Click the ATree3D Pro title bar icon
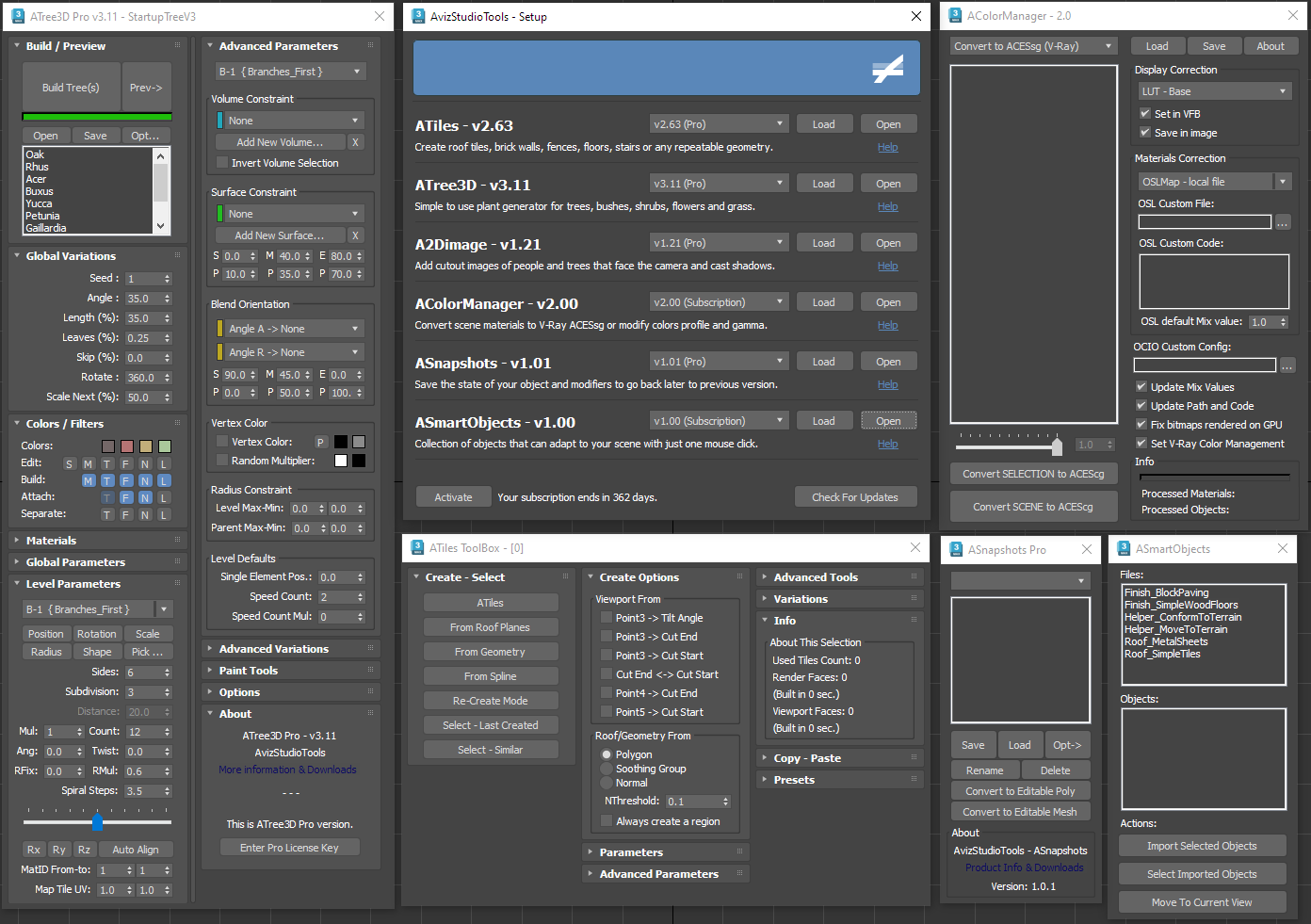Viewport: 1311px width, 924px height. coord(16,16)
